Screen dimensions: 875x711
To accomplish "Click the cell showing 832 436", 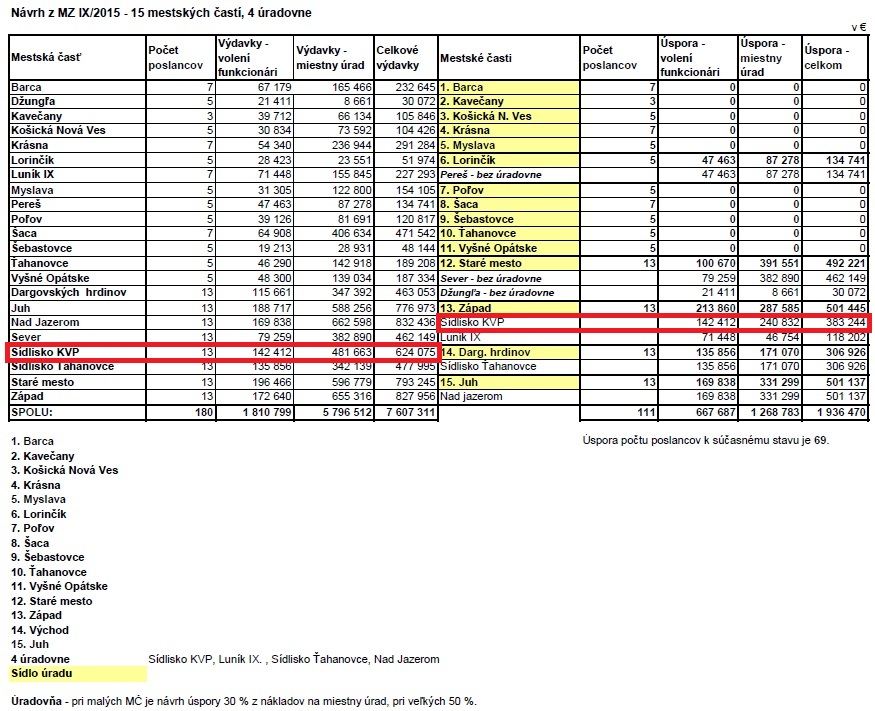I will (x=415, y=322).
